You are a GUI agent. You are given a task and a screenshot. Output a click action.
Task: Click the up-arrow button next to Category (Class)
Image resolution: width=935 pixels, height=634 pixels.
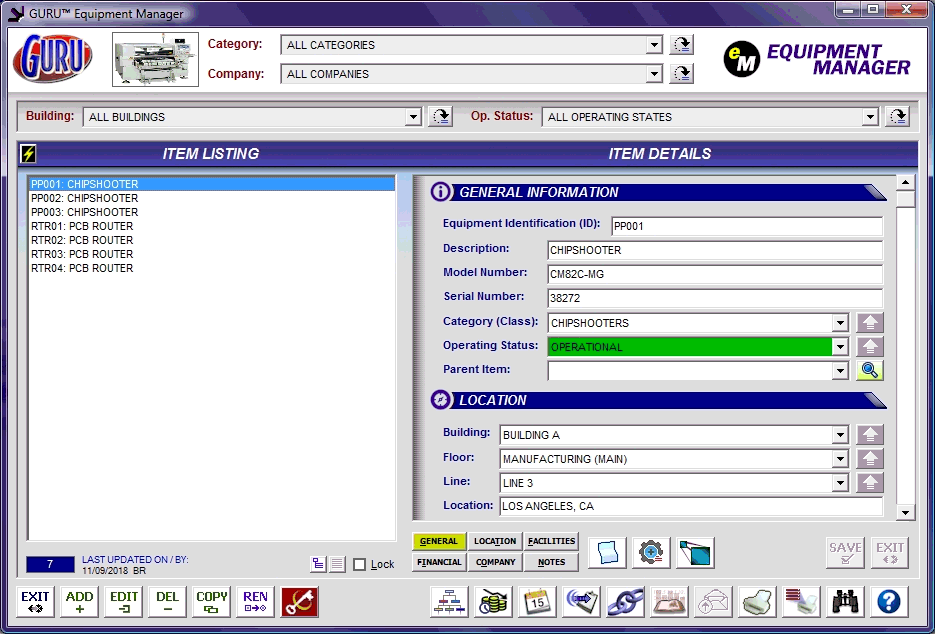[x=870, y=323]
